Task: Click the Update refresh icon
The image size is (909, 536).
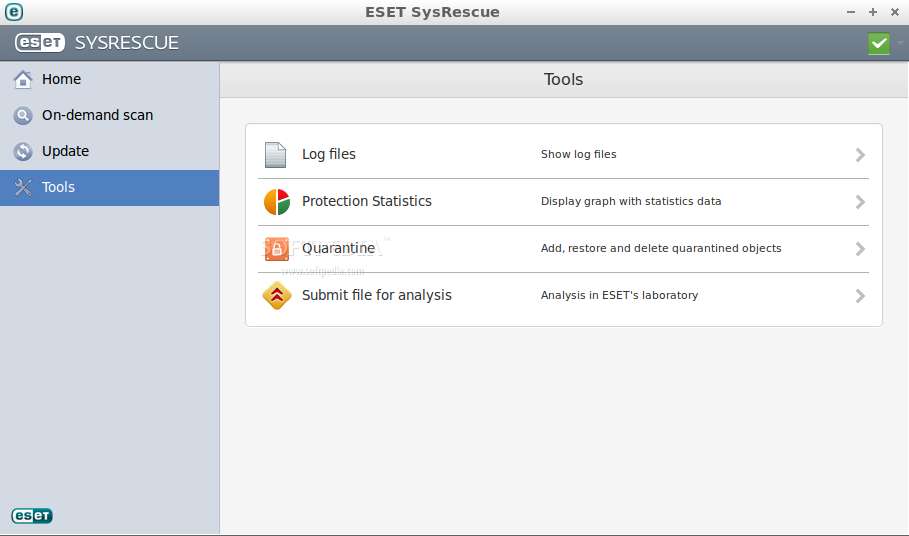Action: click(23, 151)
